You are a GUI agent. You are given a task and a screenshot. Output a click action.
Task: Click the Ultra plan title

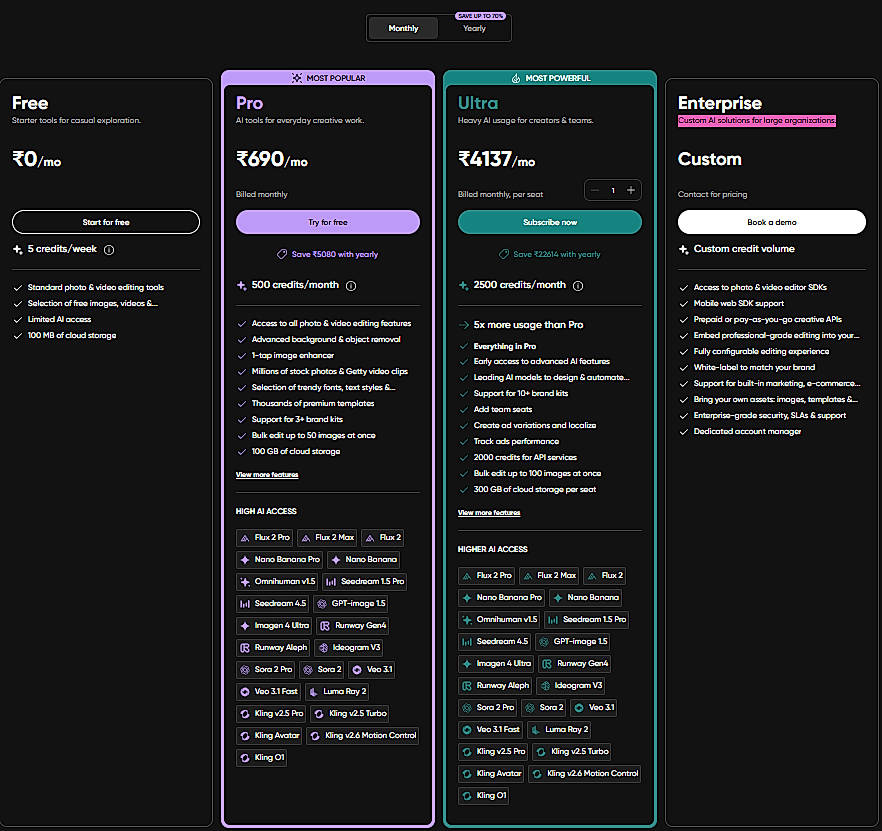click(478, 104)
